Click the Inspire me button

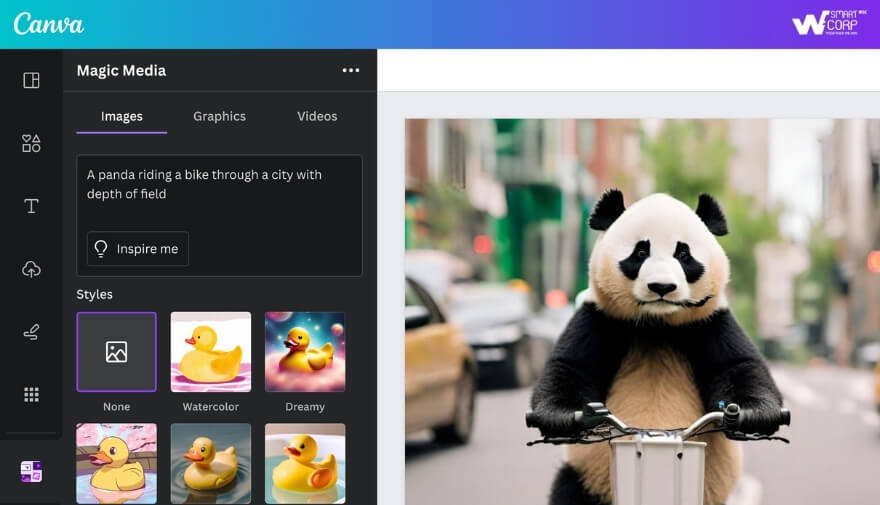pyautogui.click(x=137, y=249)
